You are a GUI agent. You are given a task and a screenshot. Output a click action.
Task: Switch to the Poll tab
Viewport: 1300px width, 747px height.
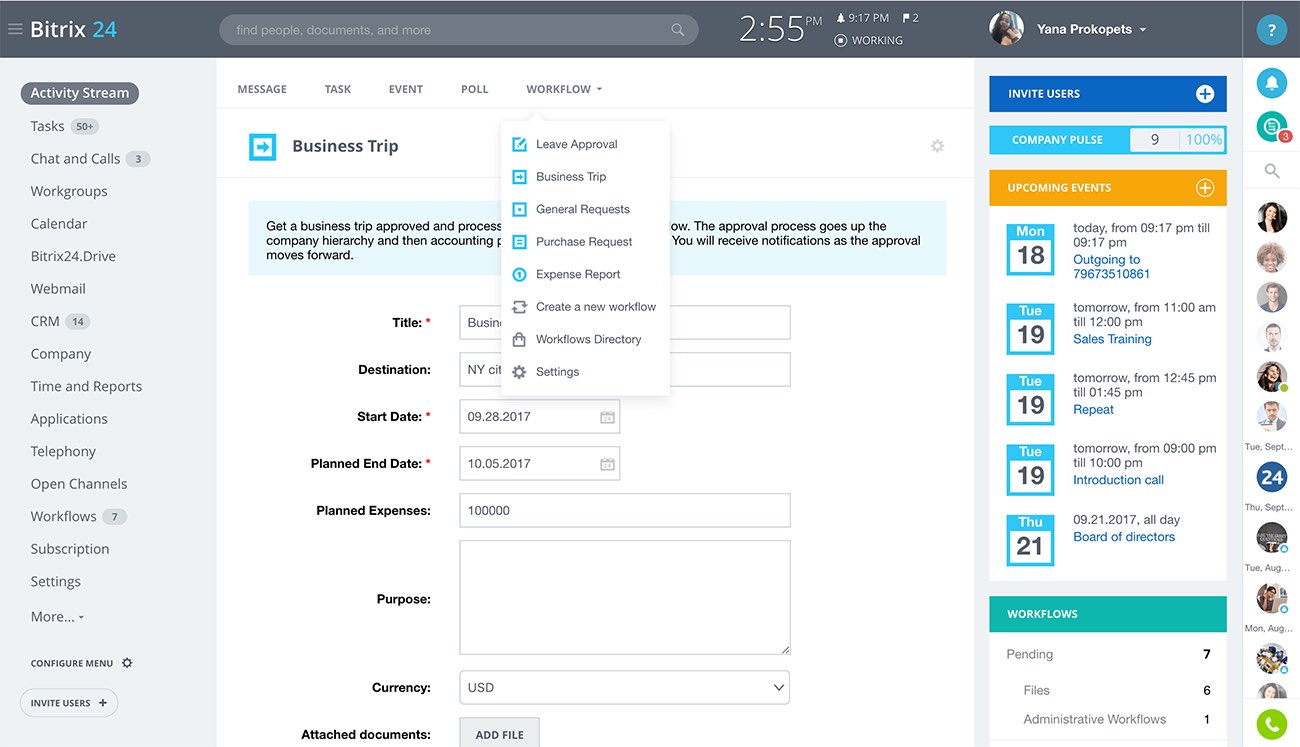474,89
